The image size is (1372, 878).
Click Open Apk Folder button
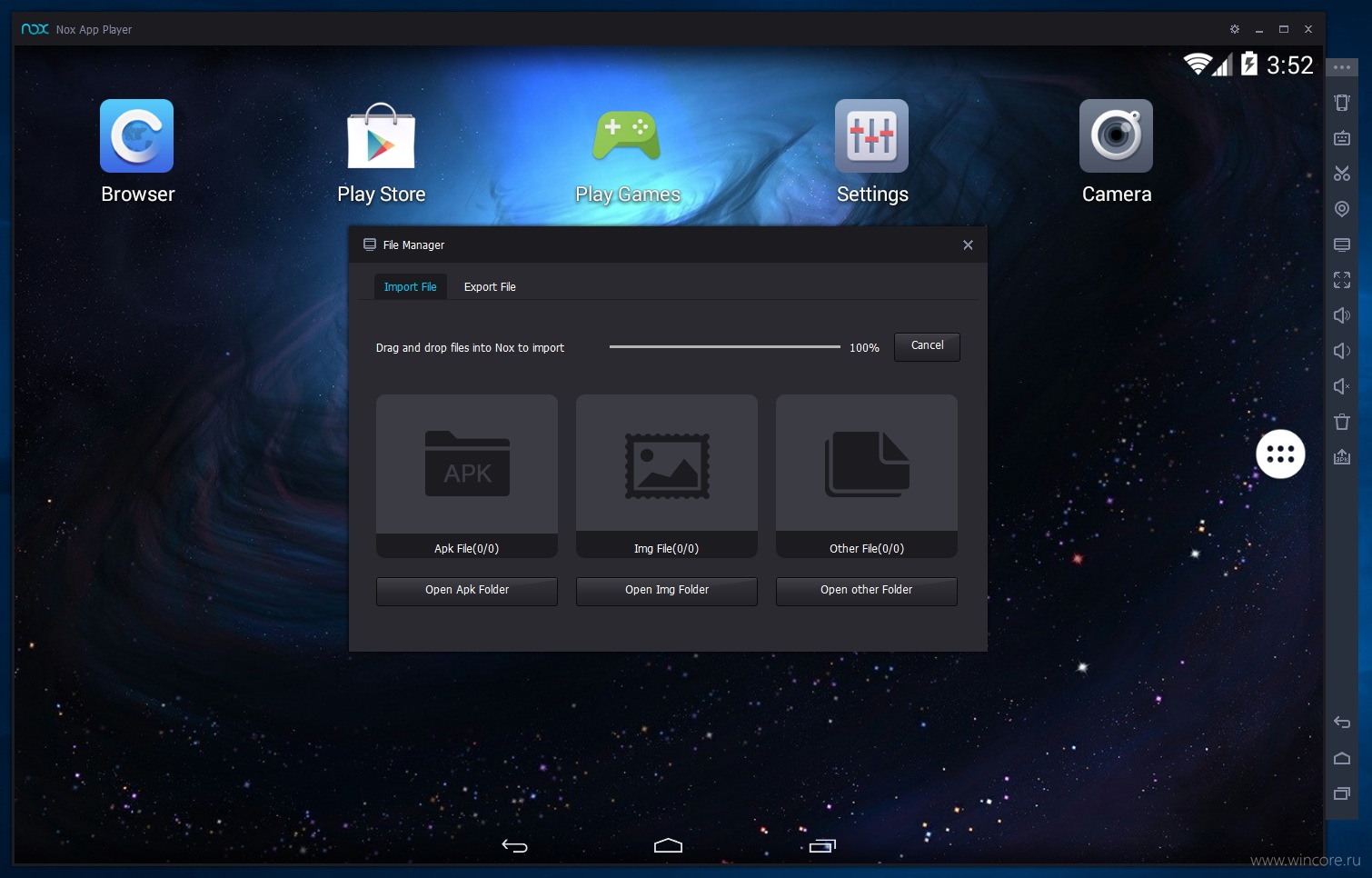click(x=467, y=591)
